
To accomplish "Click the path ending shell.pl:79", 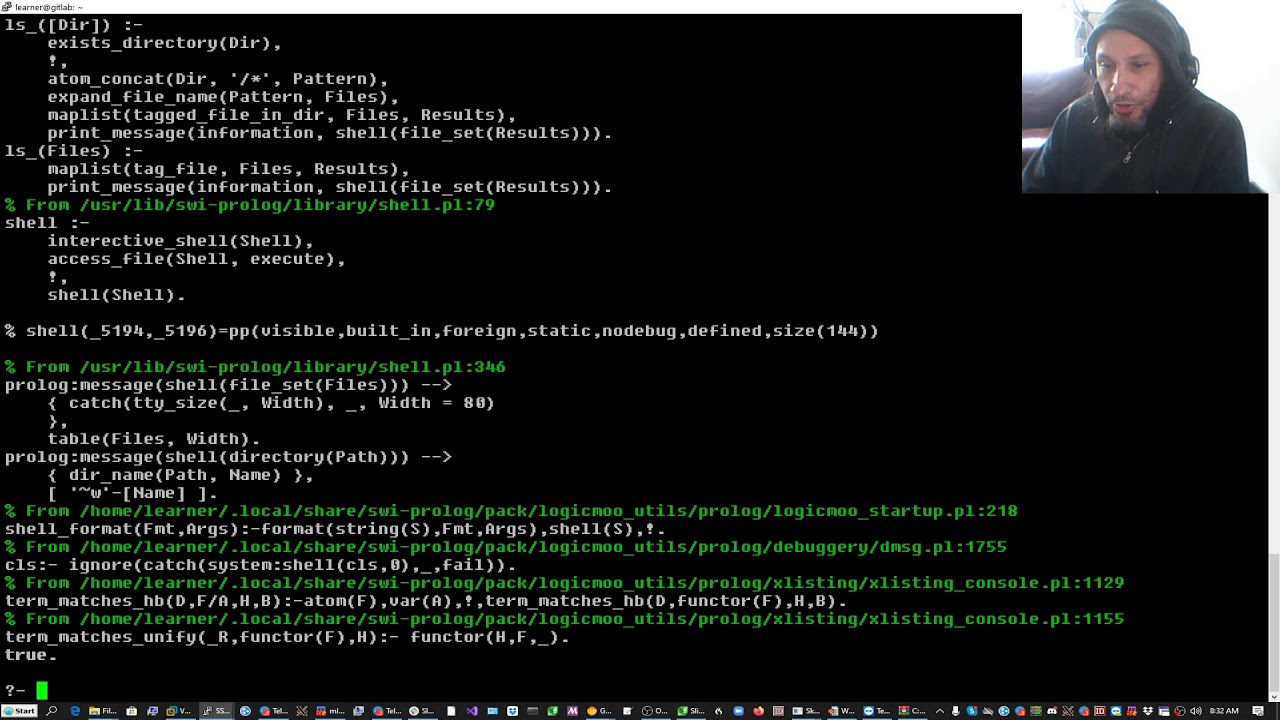I will (287, 205).
